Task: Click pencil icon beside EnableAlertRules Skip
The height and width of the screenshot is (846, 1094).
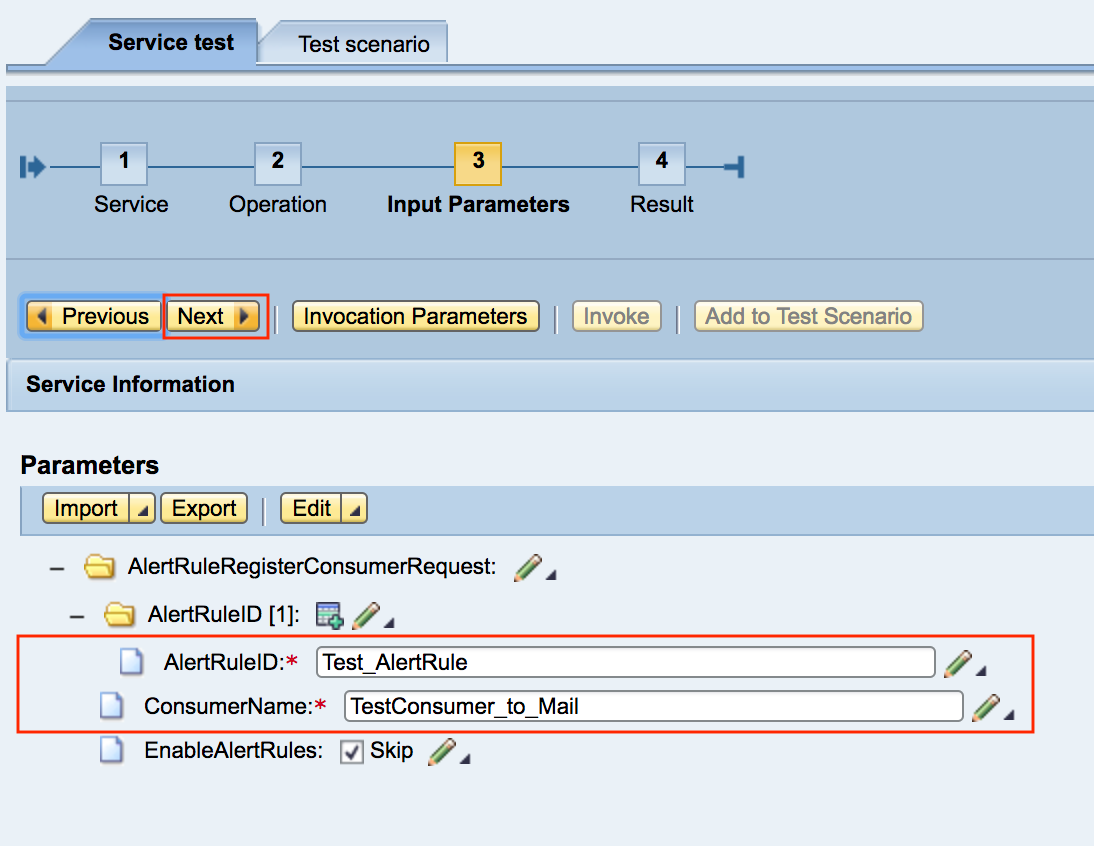Action: 442,752
